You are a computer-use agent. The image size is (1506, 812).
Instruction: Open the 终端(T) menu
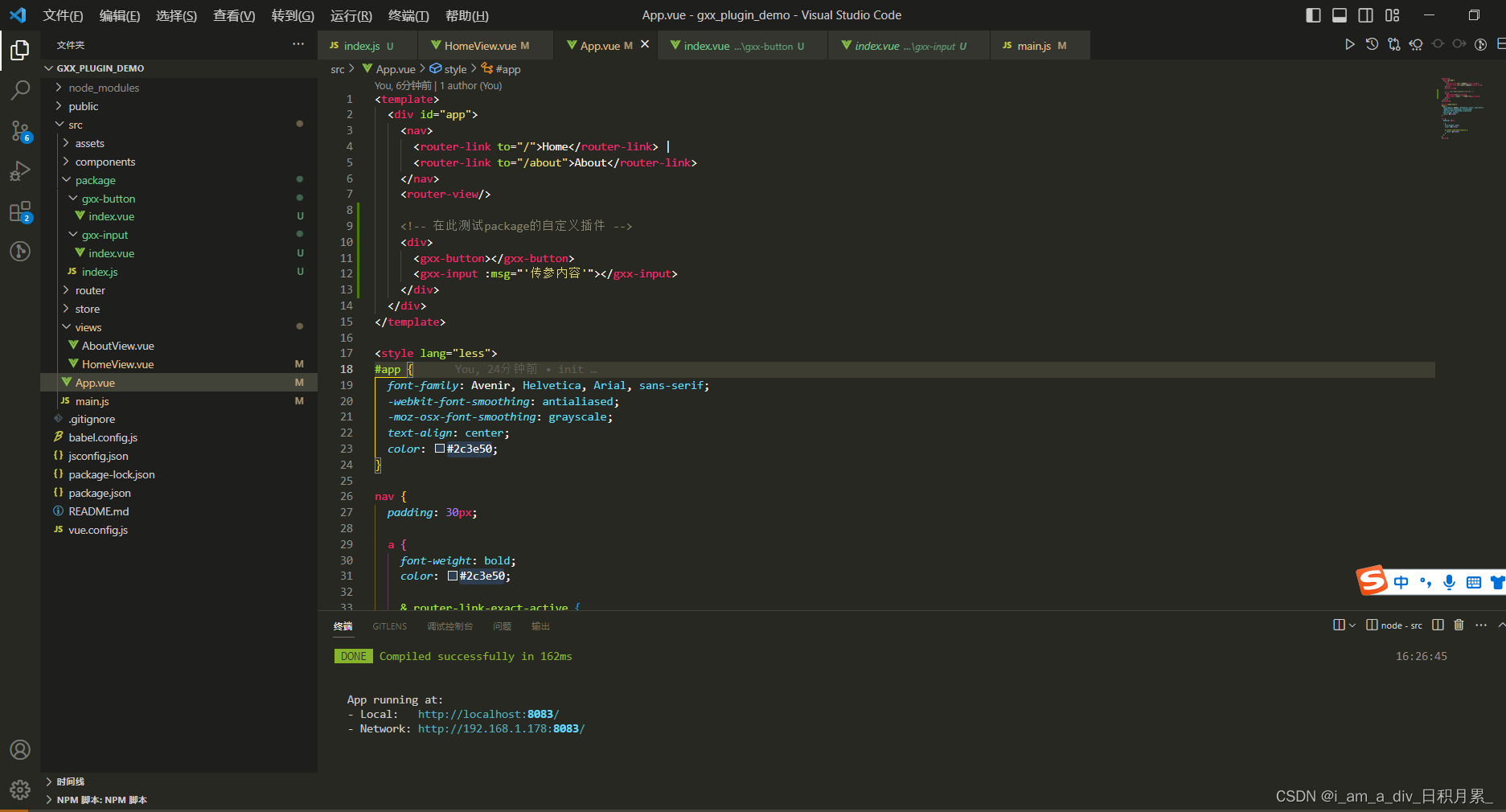click(408, 16)
